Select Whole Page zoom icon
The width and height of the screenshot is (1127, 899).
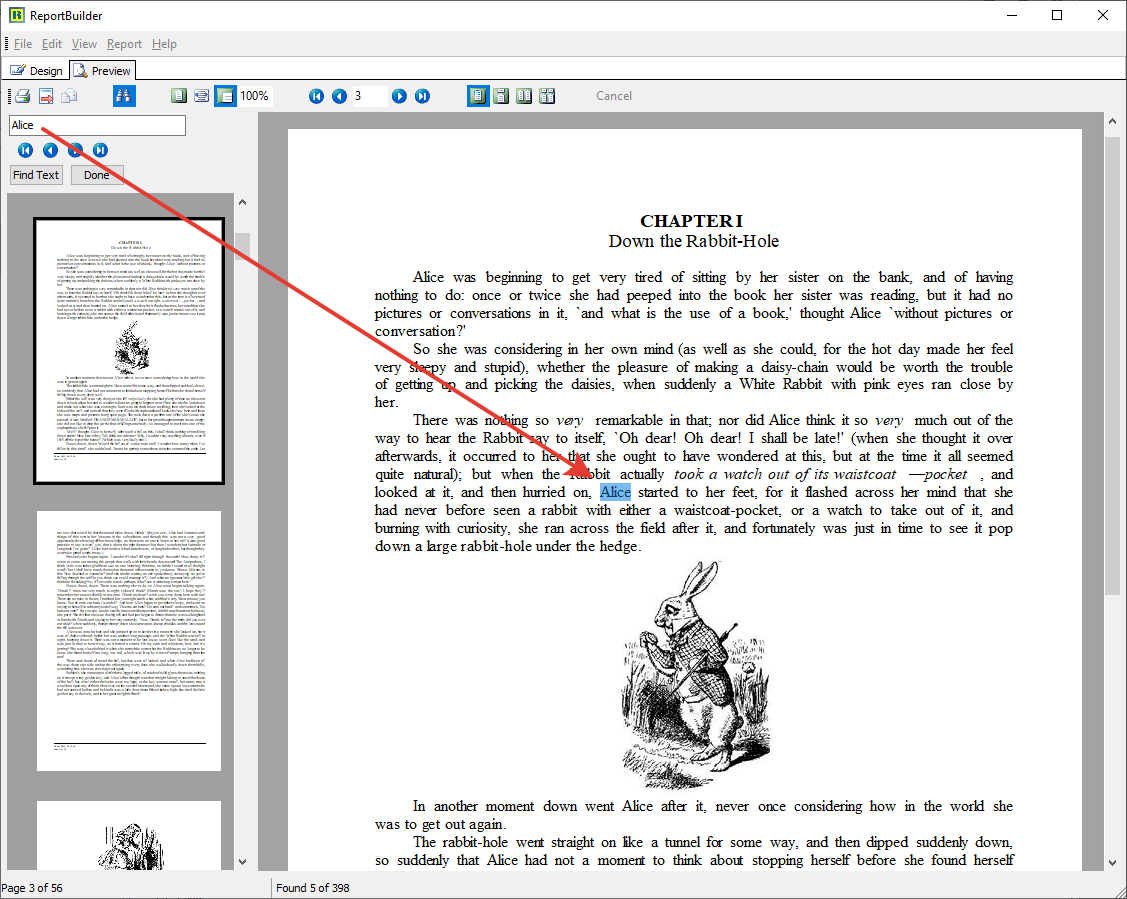[179, 96]
